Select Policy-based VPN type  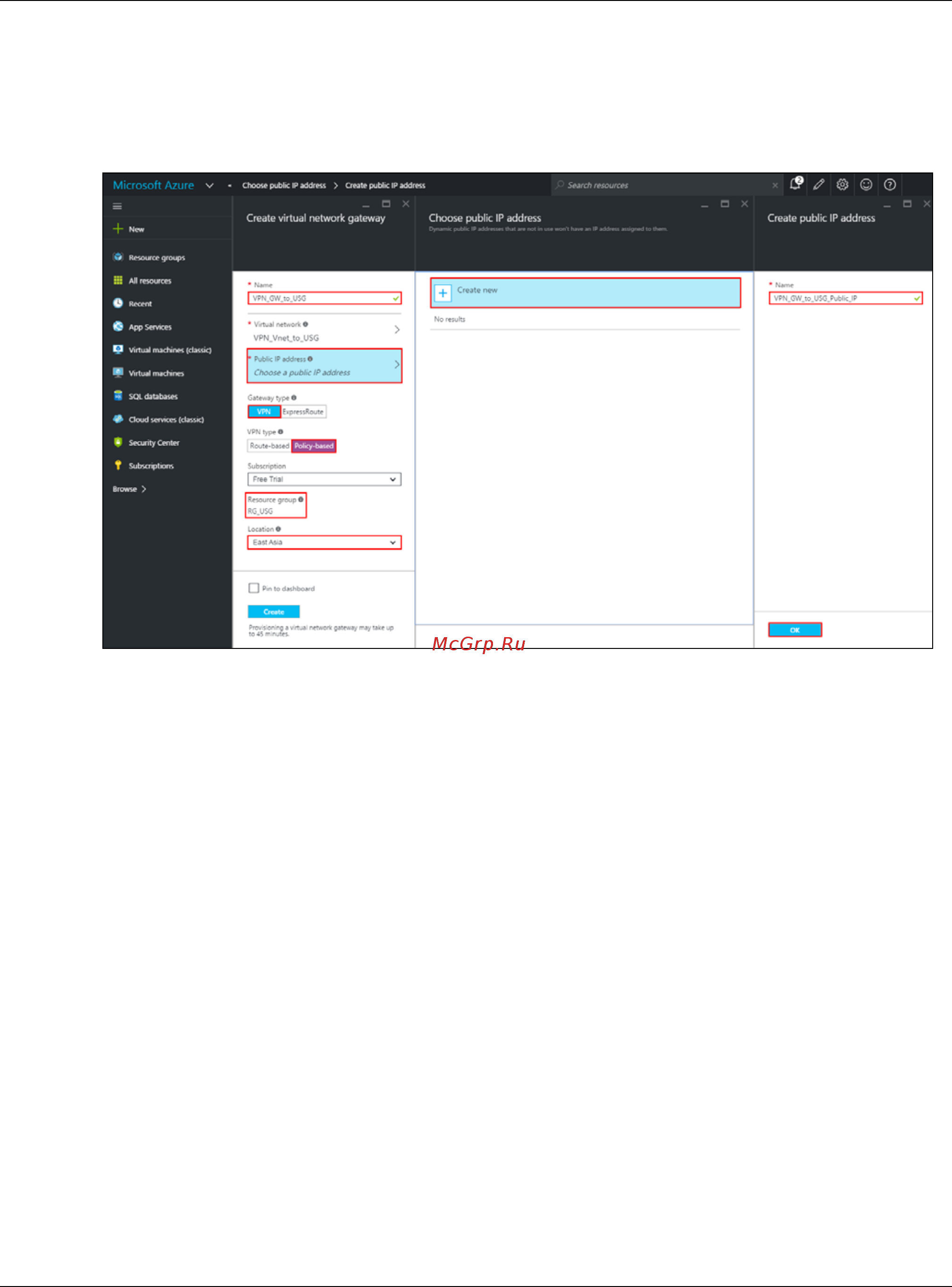point(314,446)
